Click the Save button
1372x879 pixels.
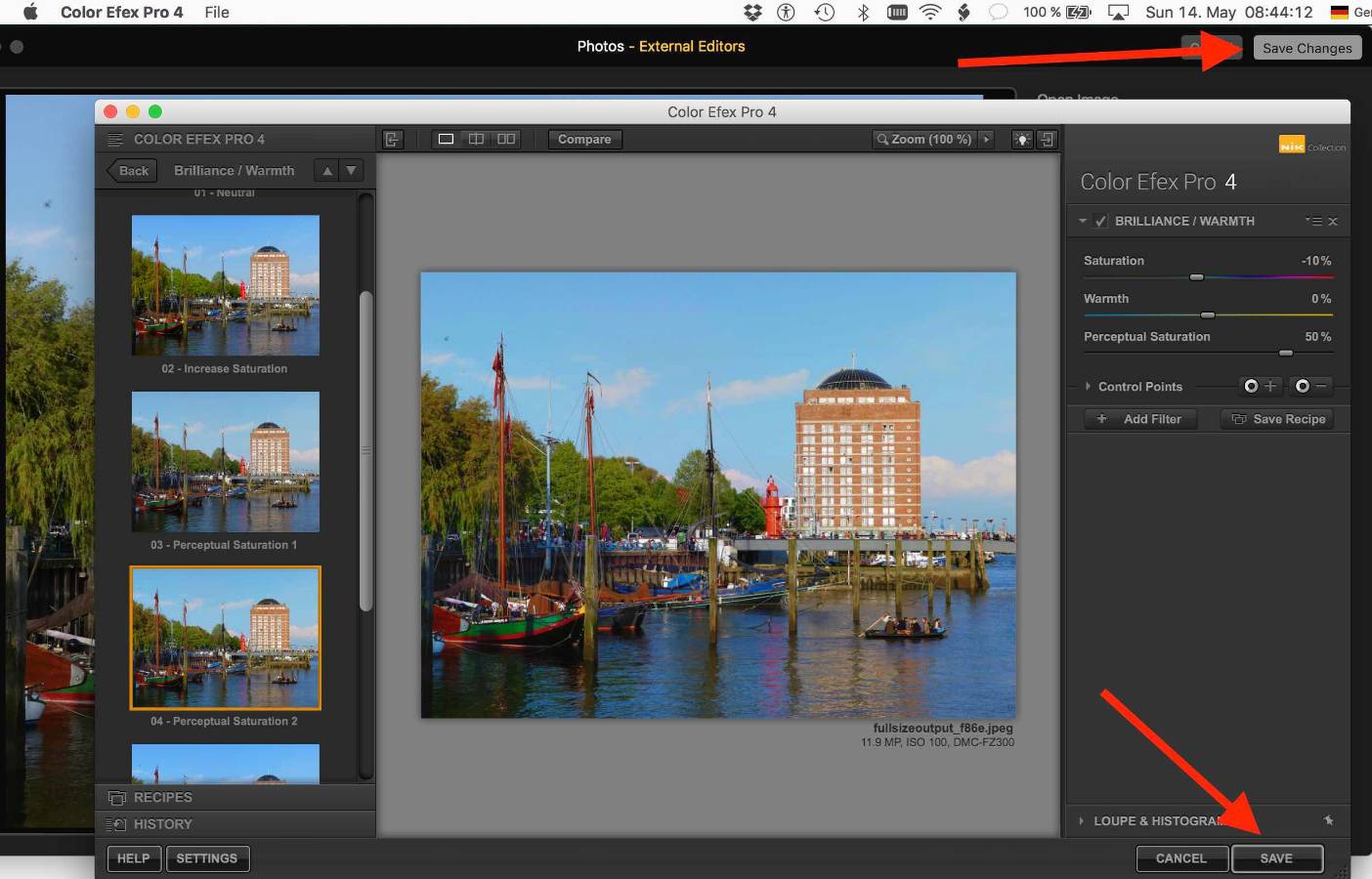pos(1276,858)
